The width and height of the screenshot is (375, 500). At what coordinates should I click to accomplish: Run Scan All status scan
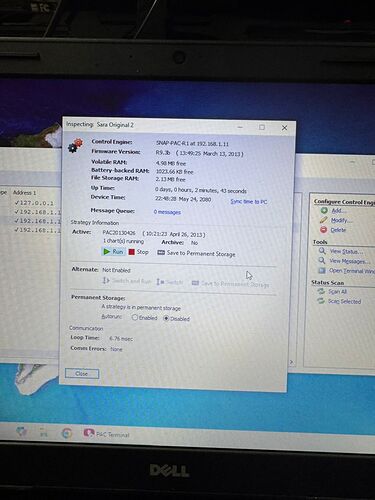(332, 291)
